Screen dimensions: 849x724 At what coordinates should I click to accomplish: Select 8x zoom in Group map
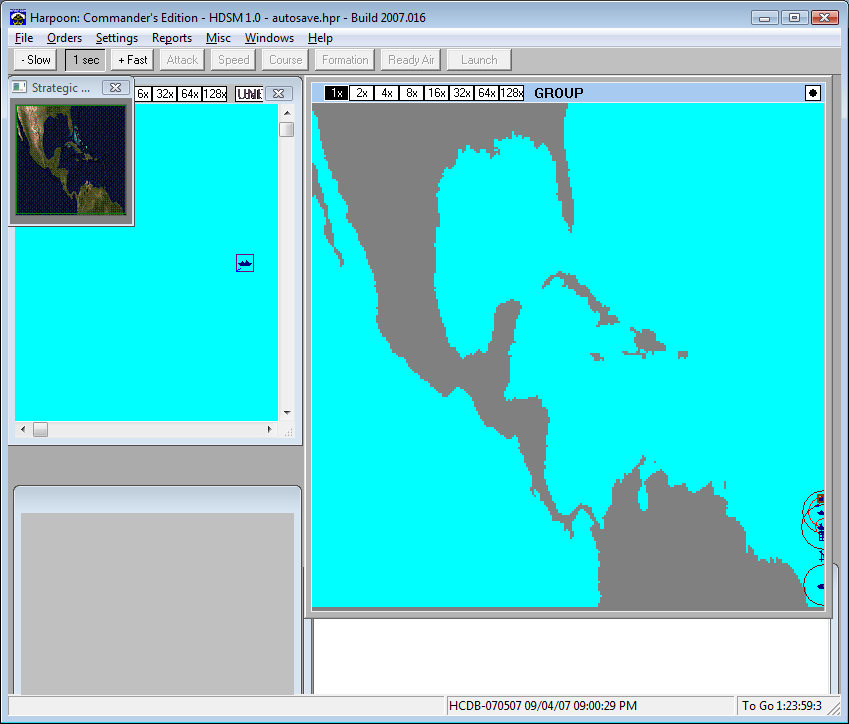412,93
